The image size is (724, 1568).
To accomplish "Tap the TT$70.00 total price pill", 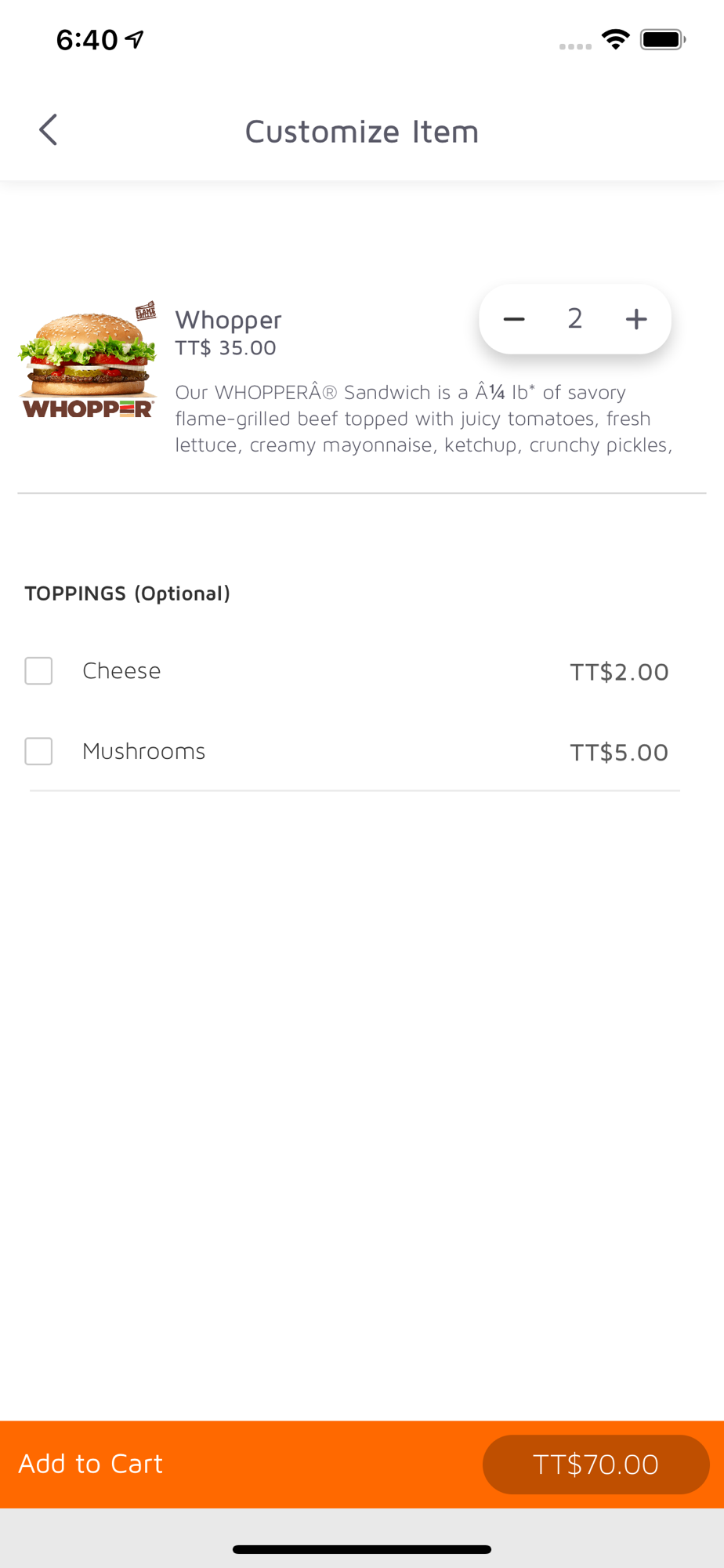I will pyautogui.click(x=596, y=1465).
